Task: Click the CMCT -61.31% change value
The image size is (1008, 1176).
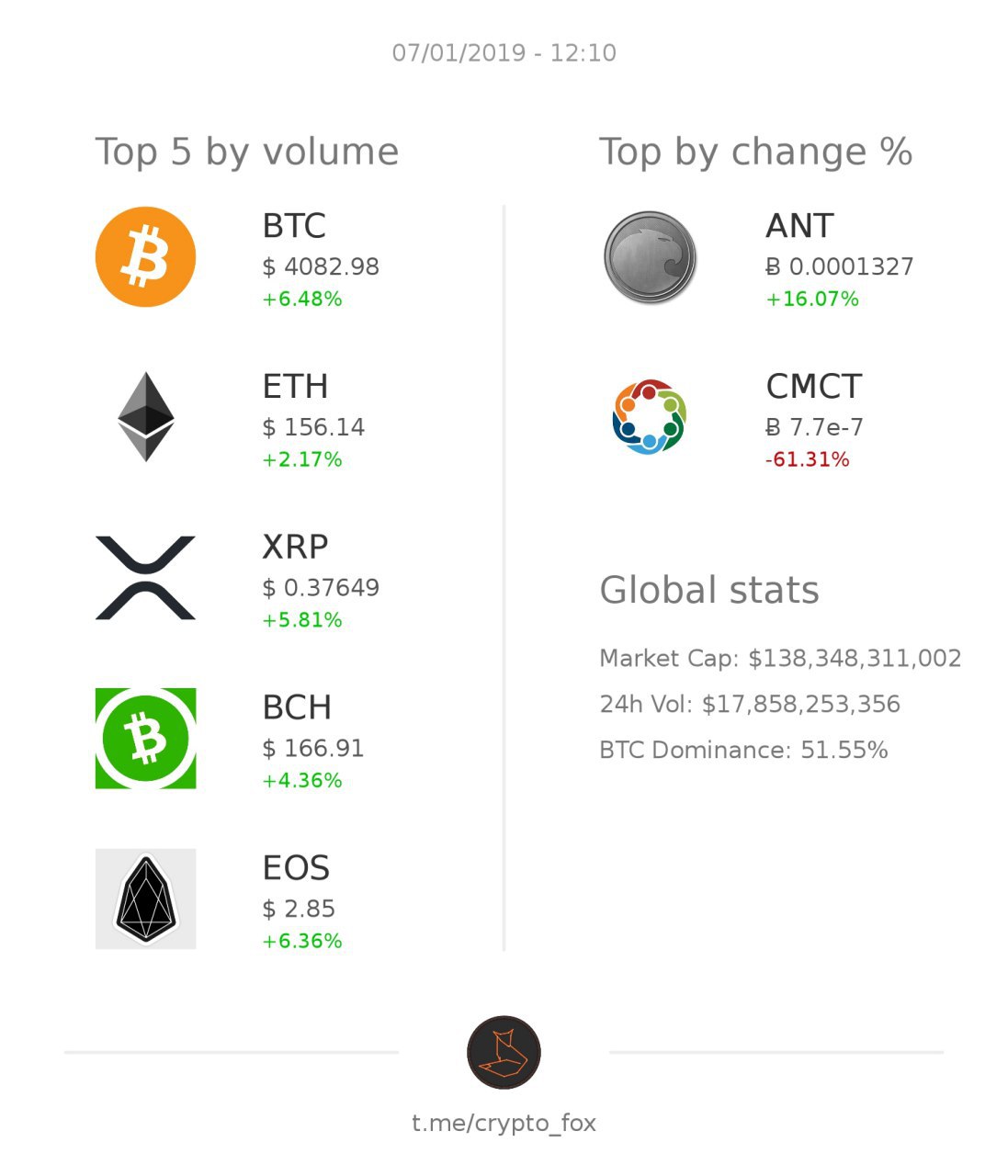Action: click(x=807, y=459)
